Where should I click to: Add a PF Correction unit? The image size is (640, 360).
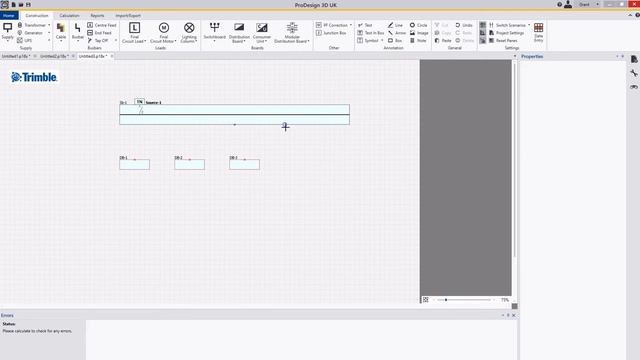tap(332, 25)
